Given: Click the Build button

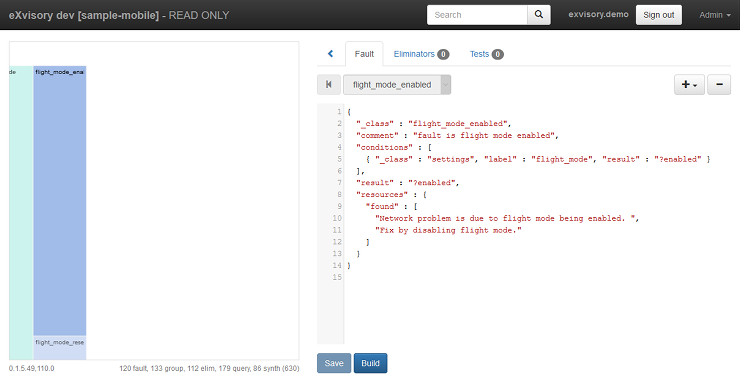Looking at the screenshot, I should pos(370,363).
